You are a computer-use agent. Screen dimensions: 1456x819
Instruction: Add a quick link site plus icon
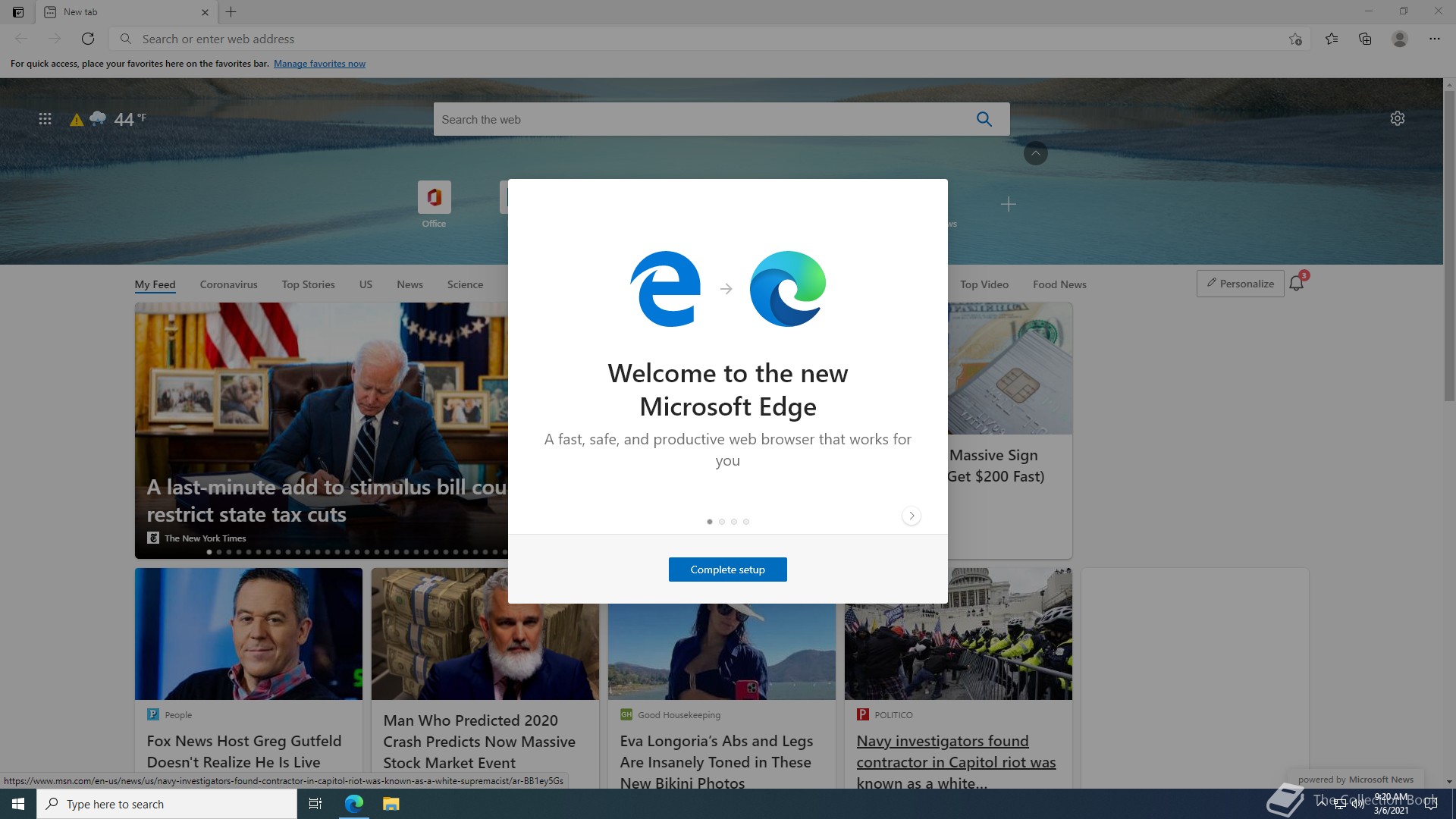[1009, 204]
